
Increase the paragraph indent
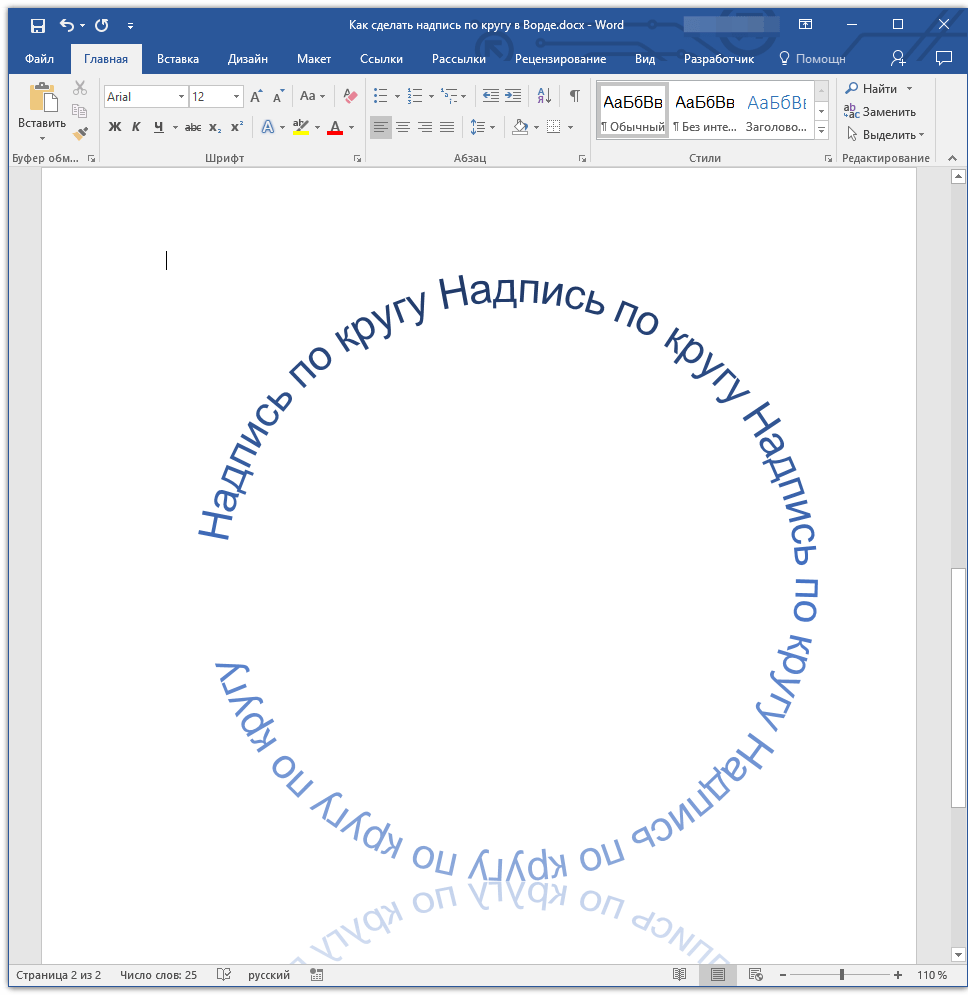(x=513, y=96)
